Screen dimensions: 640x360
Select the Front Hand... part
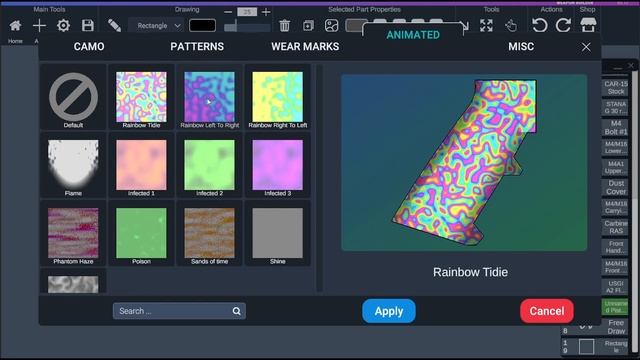(616, 247)
